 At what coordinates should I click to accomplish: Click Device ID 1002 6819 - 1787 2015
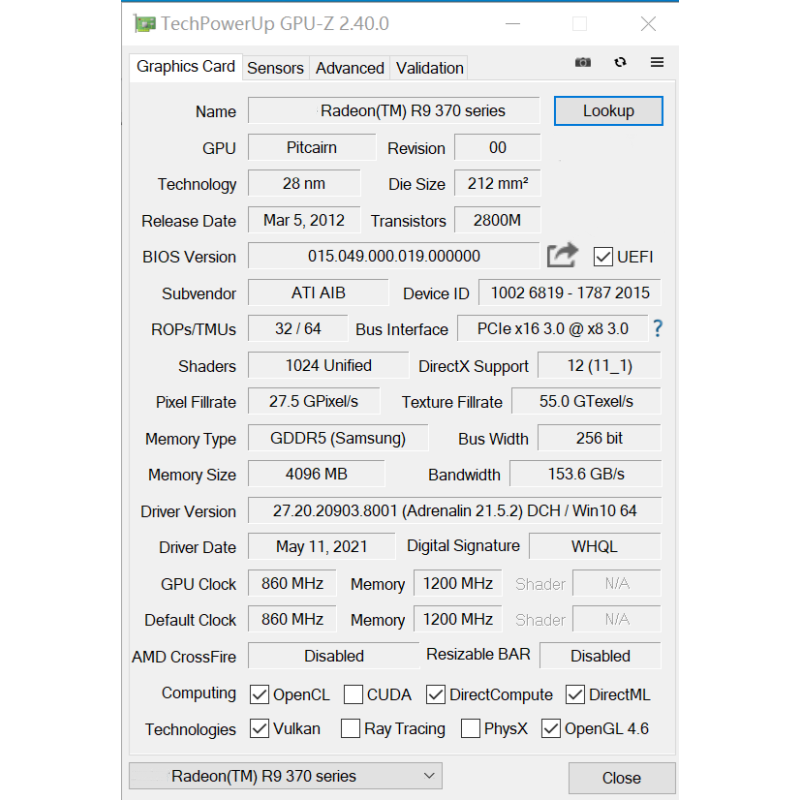[x=570, y=292]
